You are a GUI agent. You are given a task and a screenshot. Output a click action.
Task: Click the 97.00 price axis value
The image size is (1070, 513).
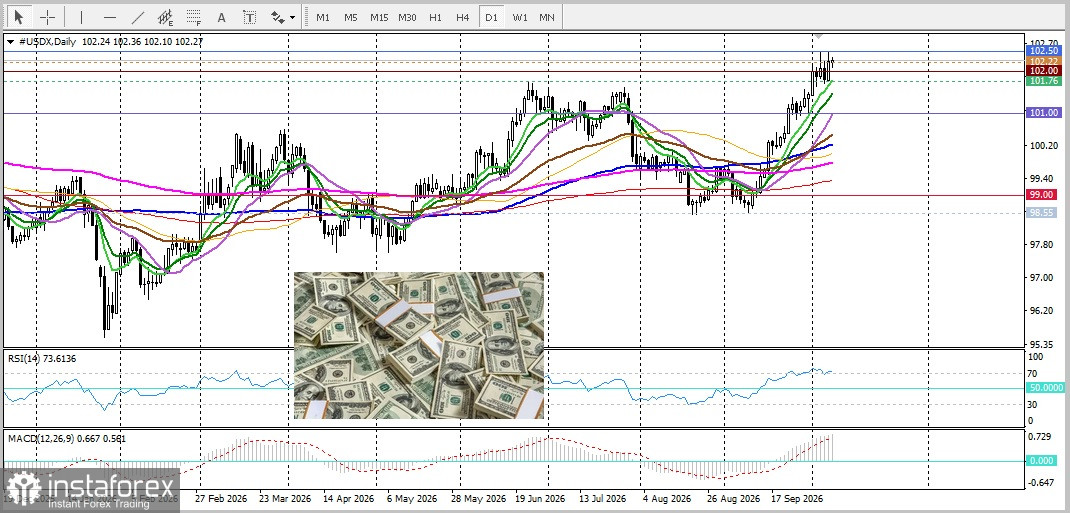[x=1043, y=277]
